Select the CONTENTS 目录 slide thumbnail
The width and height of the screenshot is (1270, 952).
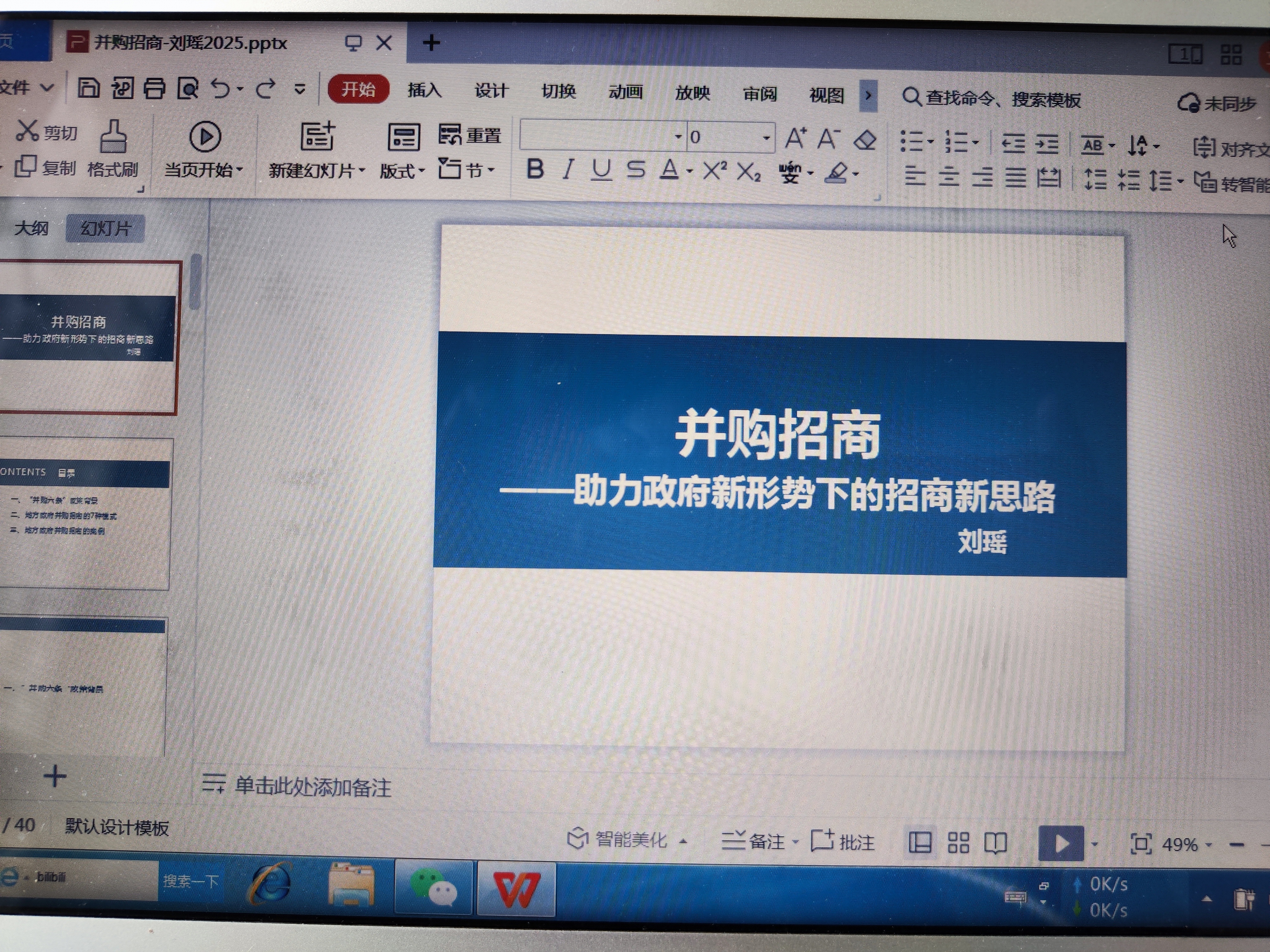[86, 513]
